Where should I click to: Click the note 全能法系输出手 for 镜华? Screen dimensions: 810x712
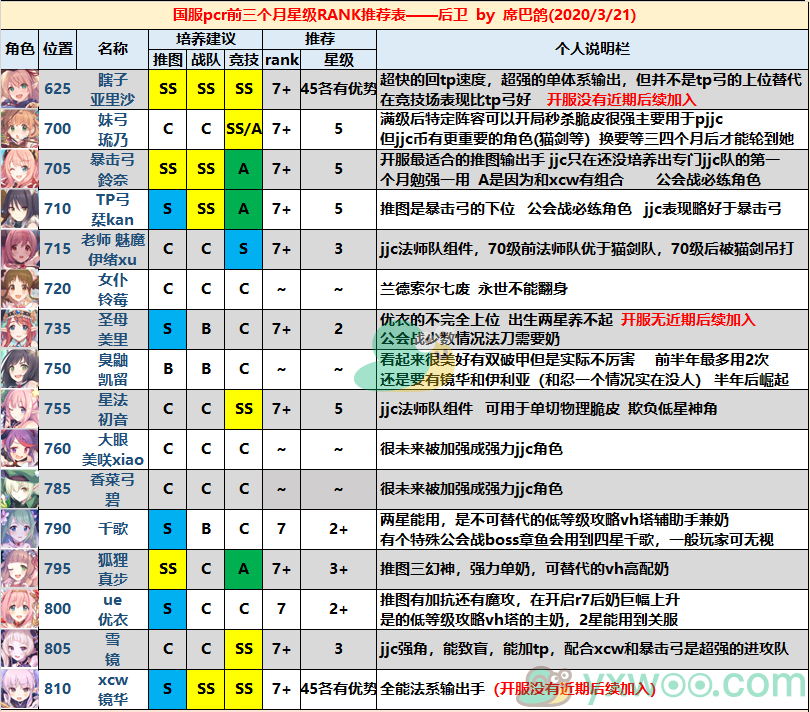[x=432, y=689]
